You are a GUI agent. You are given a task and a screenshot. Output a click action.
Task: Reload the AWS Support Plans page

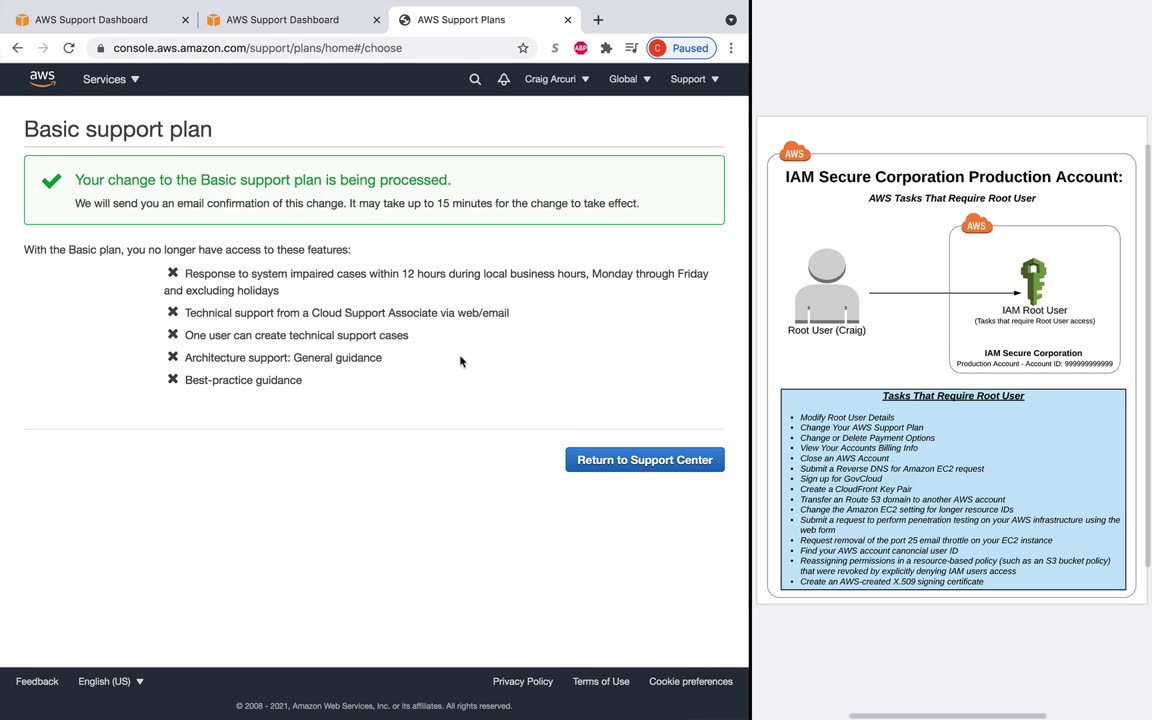click(69, 48)
